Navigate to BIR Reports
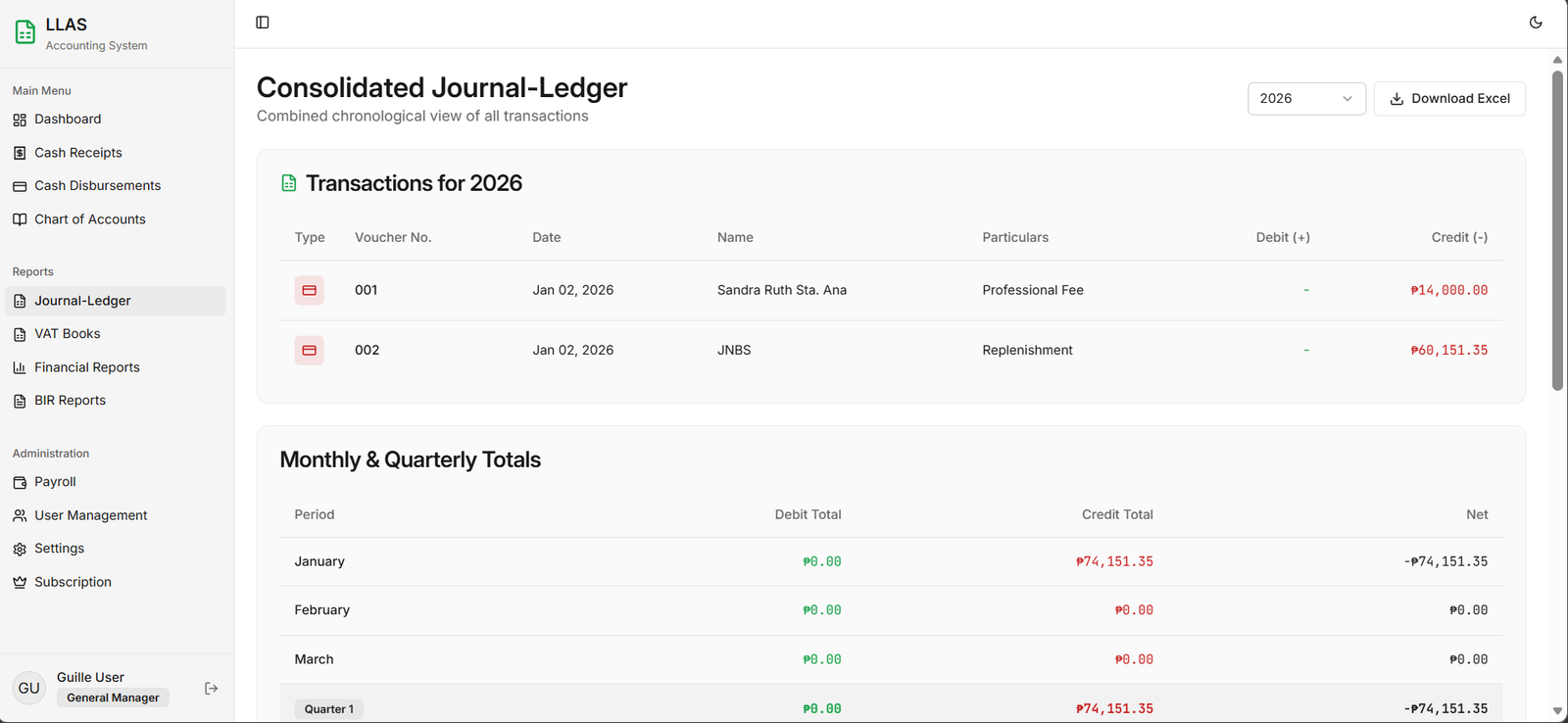The image size is (1568, 723). coord(70,401)
